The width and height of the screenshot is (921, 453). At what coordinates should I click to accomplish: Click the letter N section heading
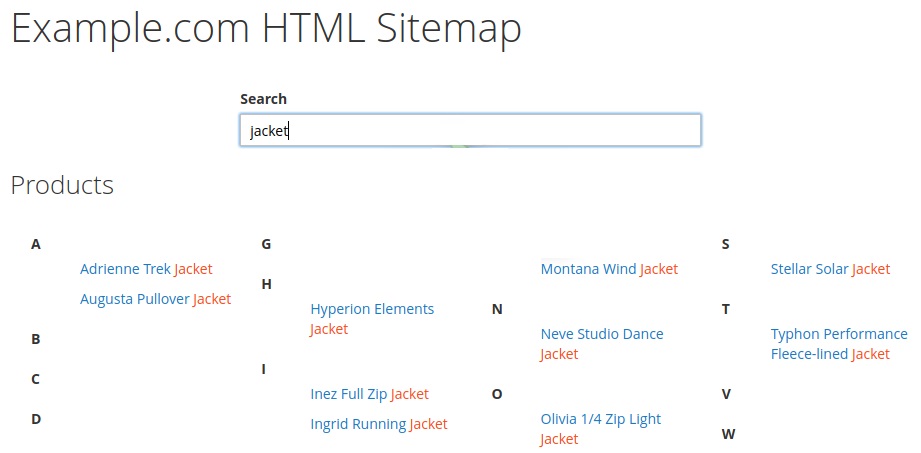pyautogui.click(x=497, y=309)
